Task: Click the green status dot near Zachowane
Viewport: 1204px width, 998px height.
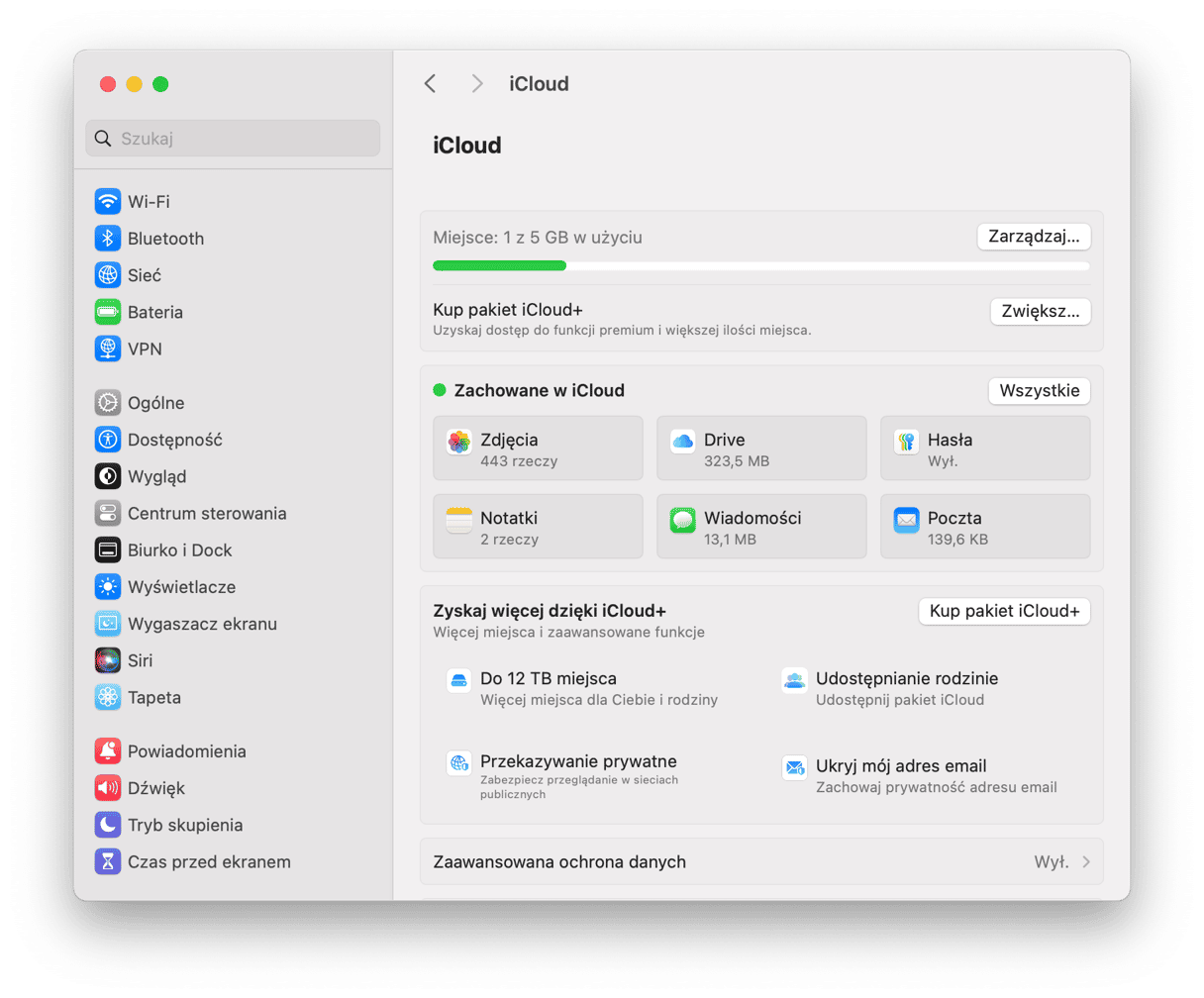Action: (x=440, y=390)
